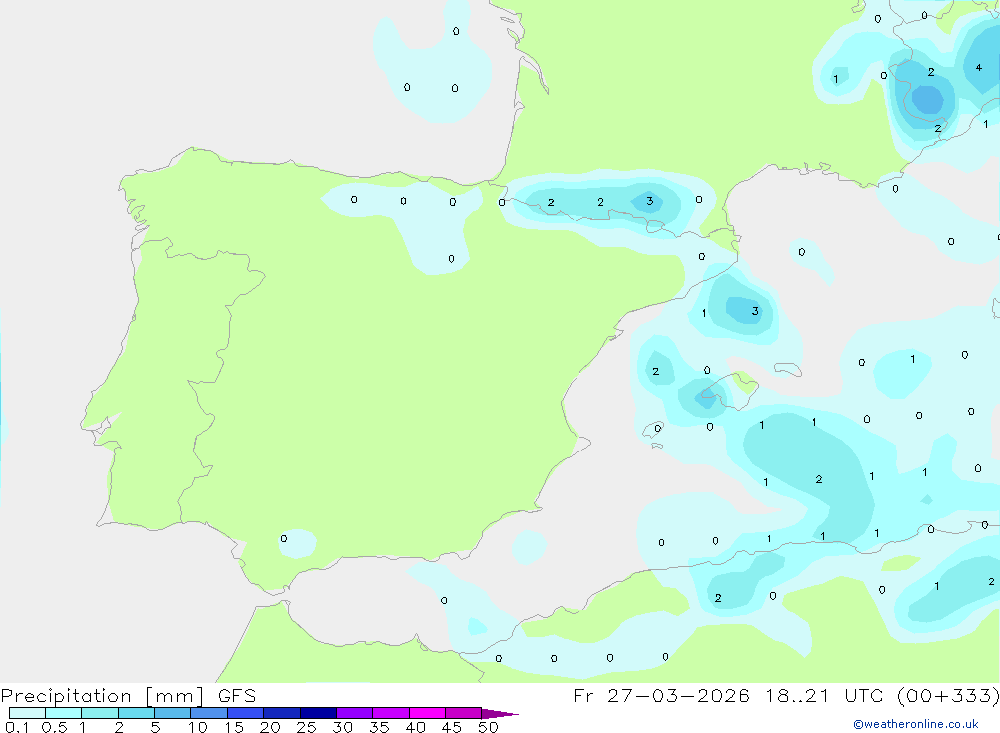Screen dimensions: 1000x733
Task: Click the '50' legend scale label
Action: pos(488,727)
